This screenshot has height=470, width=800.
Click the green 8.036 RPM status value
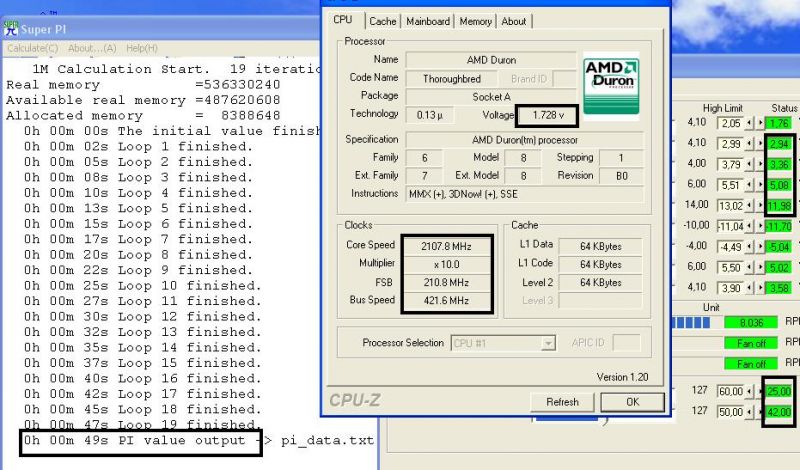[751, 323]
